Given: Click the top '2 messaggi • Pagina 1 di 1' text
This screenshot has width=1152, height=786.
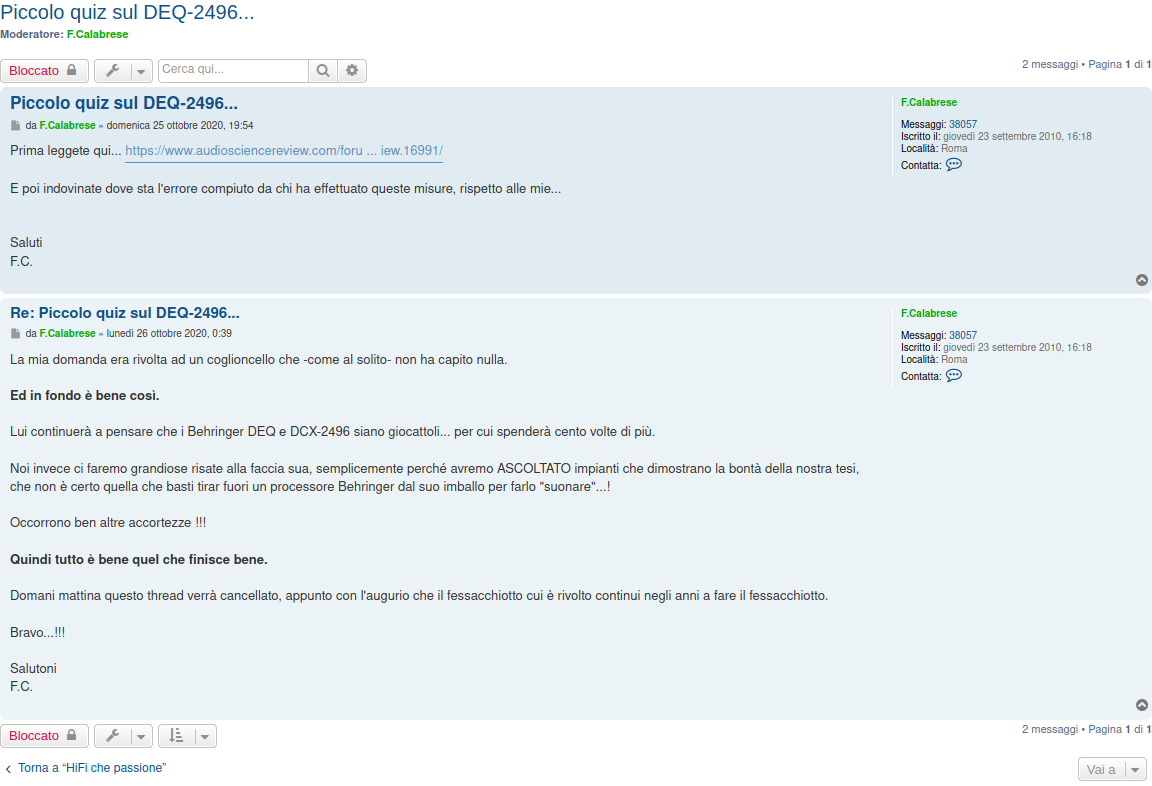Looking at the screenshot, I should click(1087, 65).
